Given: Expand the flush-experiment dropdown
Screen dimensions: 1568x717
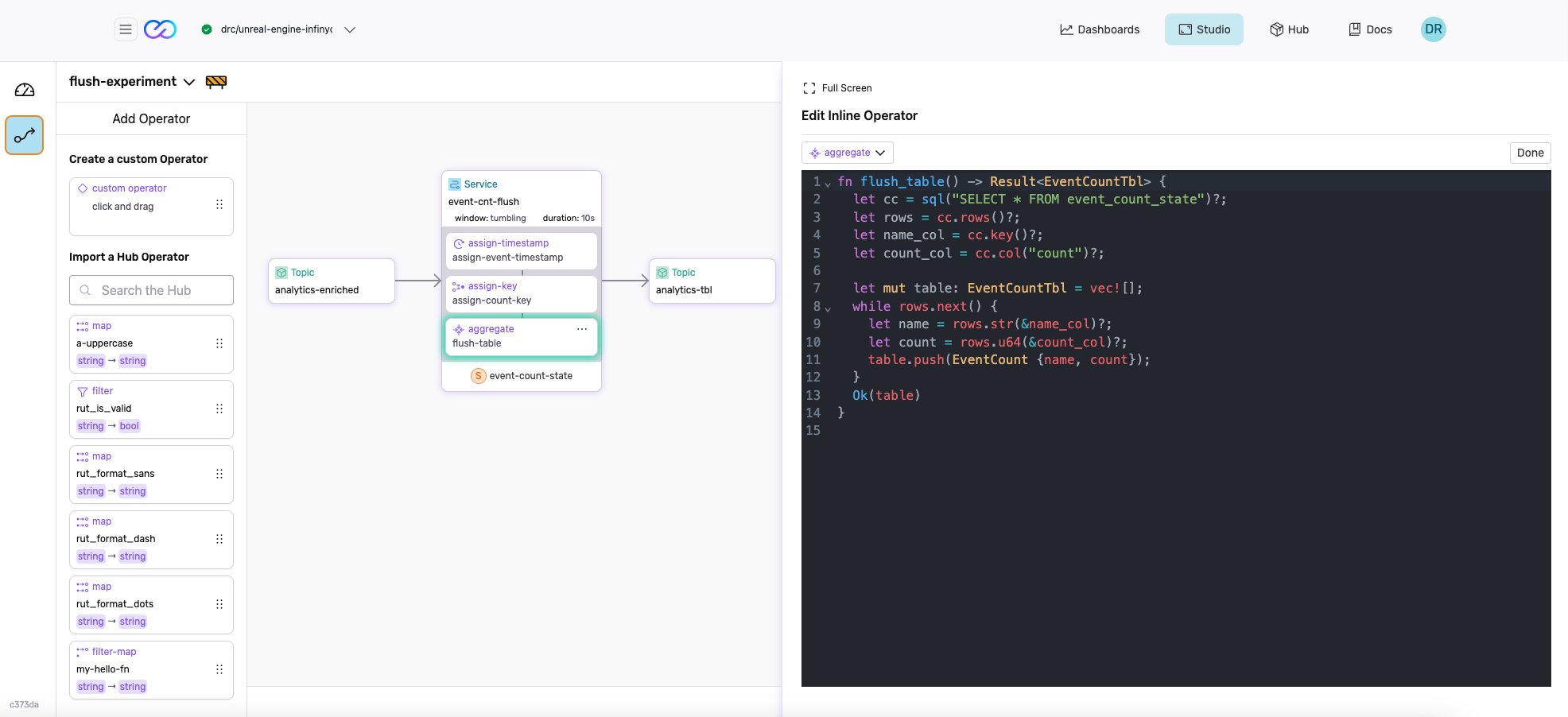Looking at the screenshot, I should (189, 82).
